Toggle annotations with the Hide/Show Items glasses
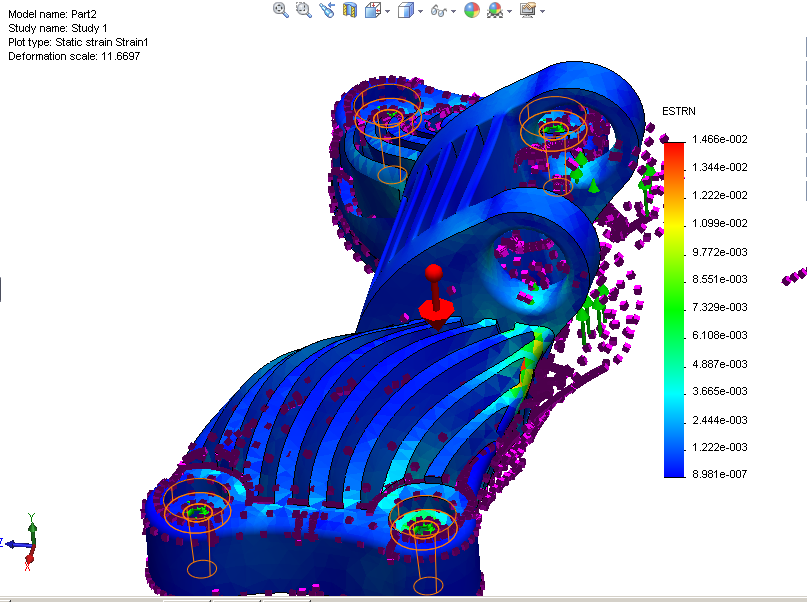Image resolution: width=807 pixels, height=602 pixels. [x=440, y=11]
